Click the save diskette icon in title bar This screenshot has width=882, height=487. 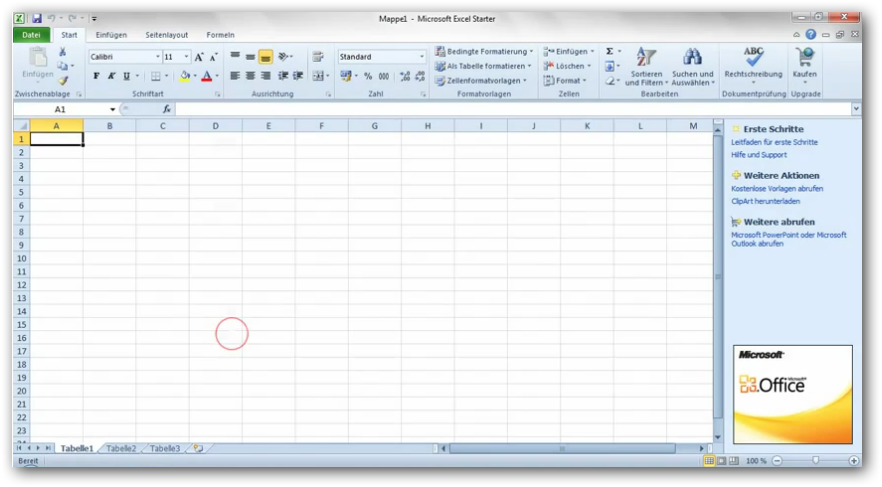(x=37, y=19)
